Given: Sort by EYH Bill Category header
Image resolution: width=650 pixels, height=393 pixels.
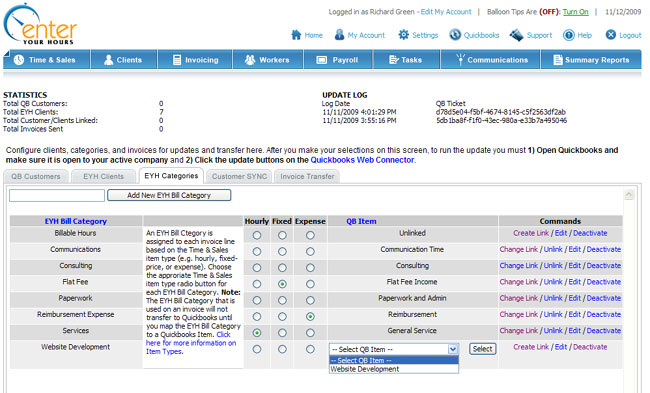Looking at the screenshot, I should click(76, 221).
